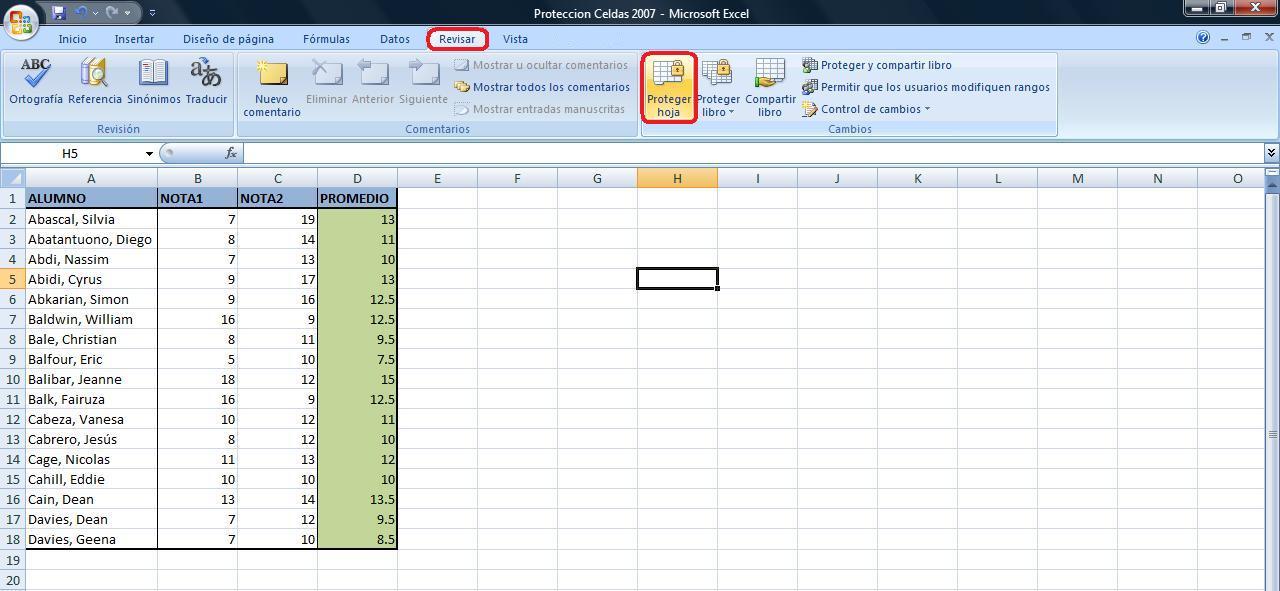Image resolution: width=1280 pixels, height=591 pixels.
Task: Click Compartir libro icon
Action: [x=770, y=88]
